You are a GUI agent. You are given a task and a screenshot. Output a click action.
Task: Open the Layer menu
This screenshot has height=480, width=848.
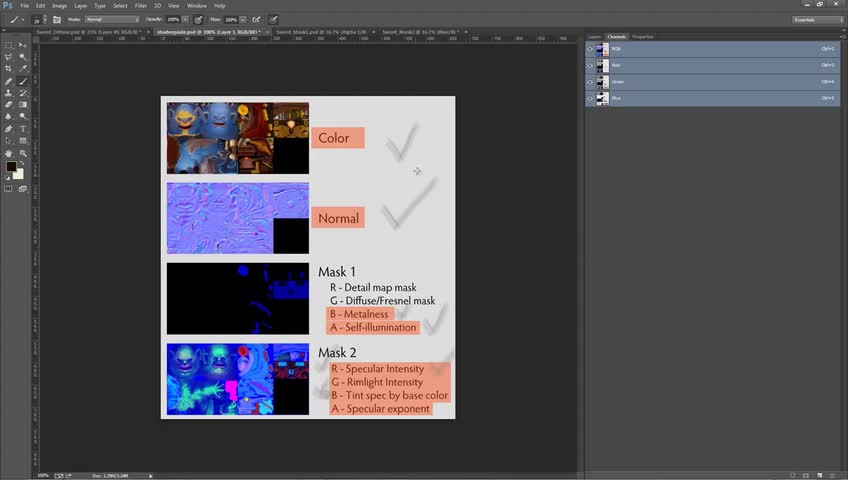tap(81, 5)
